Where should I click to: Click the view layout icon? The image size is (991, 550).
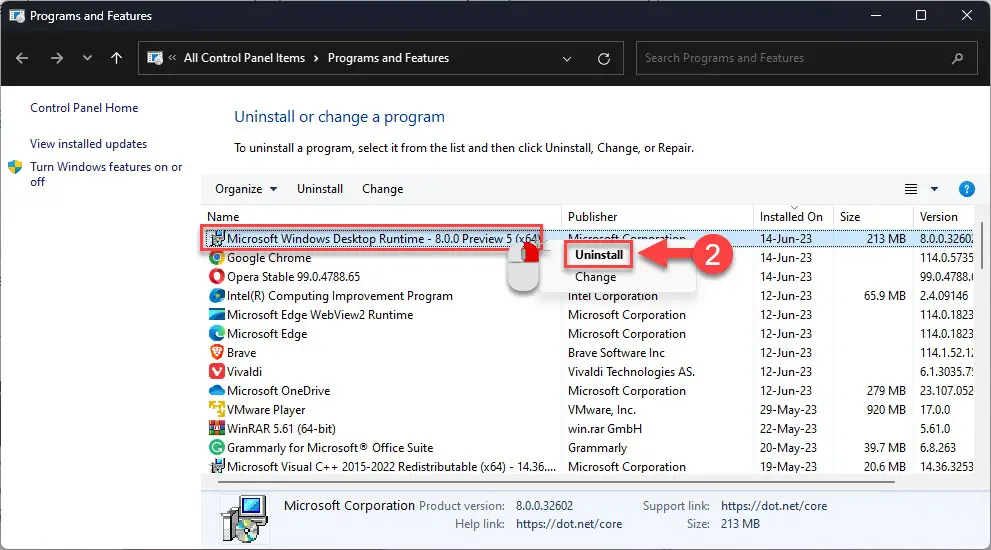[x=911, y=189]
